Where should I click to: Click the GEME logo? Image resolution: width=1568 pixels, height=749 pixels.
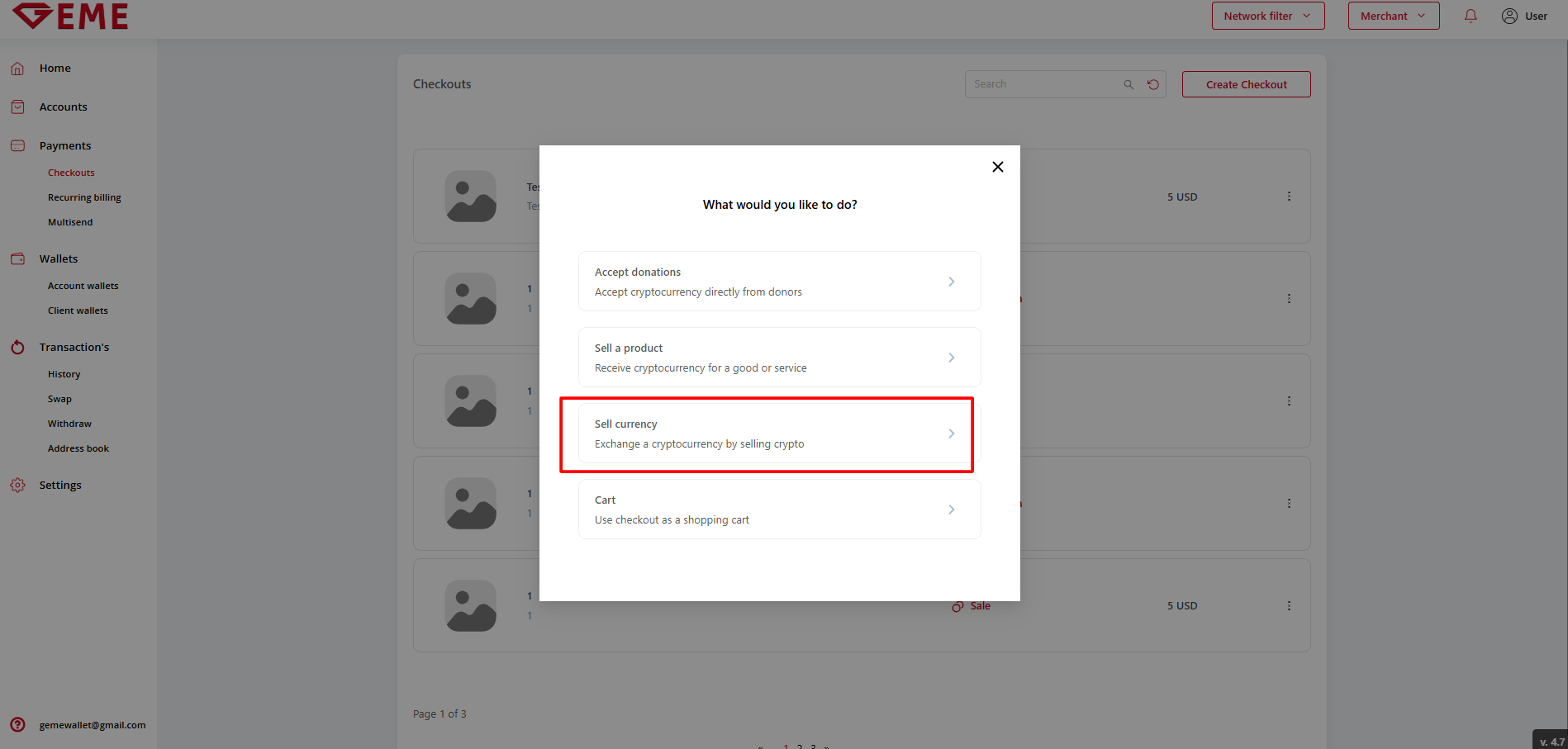(71, 16)
